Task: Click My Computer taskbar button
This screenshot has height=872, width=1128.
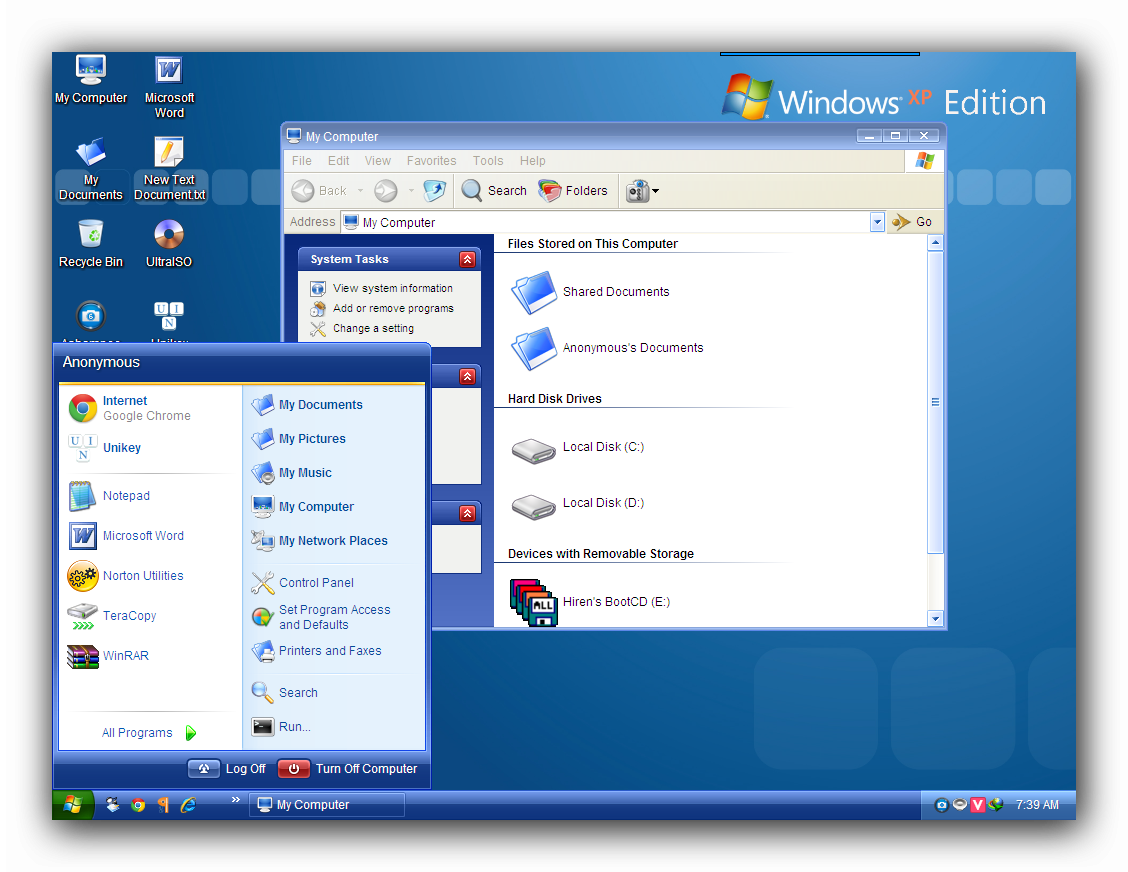Action: [327, 805]
